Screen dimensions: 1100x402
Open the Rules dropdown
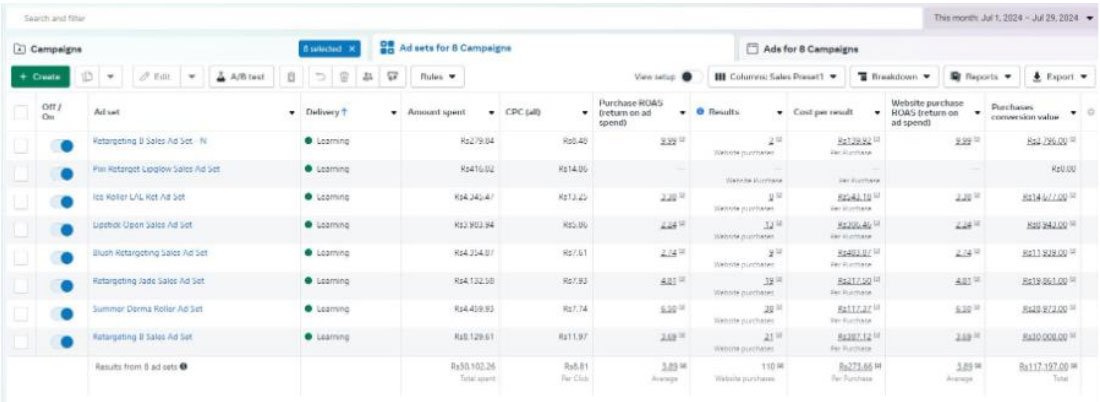coord(437,76)
